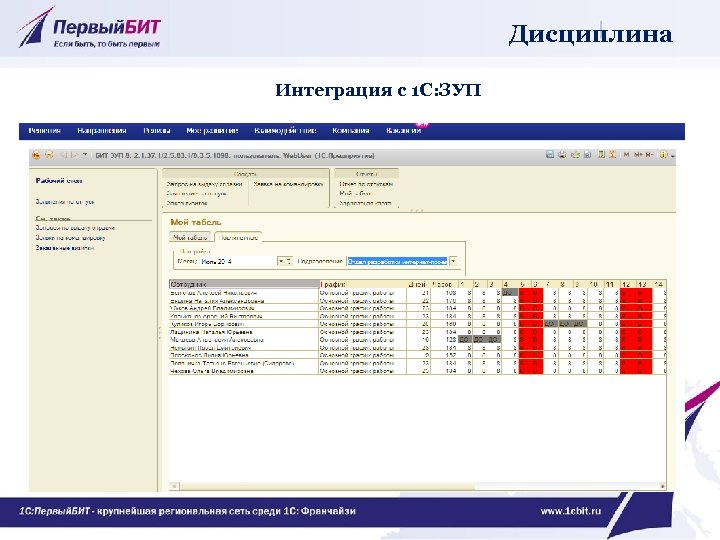
Task: Select Рабочий стол in left panel
Action: coord(59,181)
